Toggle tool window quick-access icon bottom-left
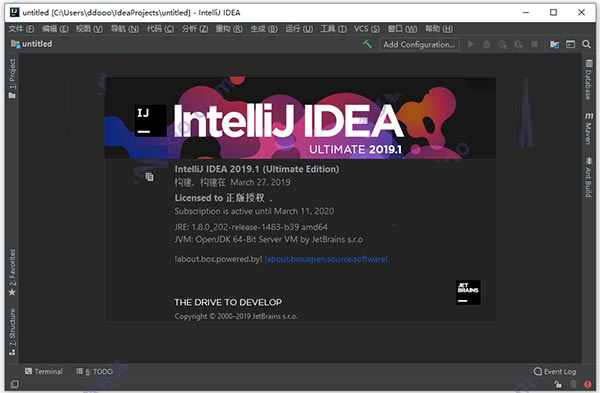This screenshot has height=393, width=600. [x=15, y=384]
